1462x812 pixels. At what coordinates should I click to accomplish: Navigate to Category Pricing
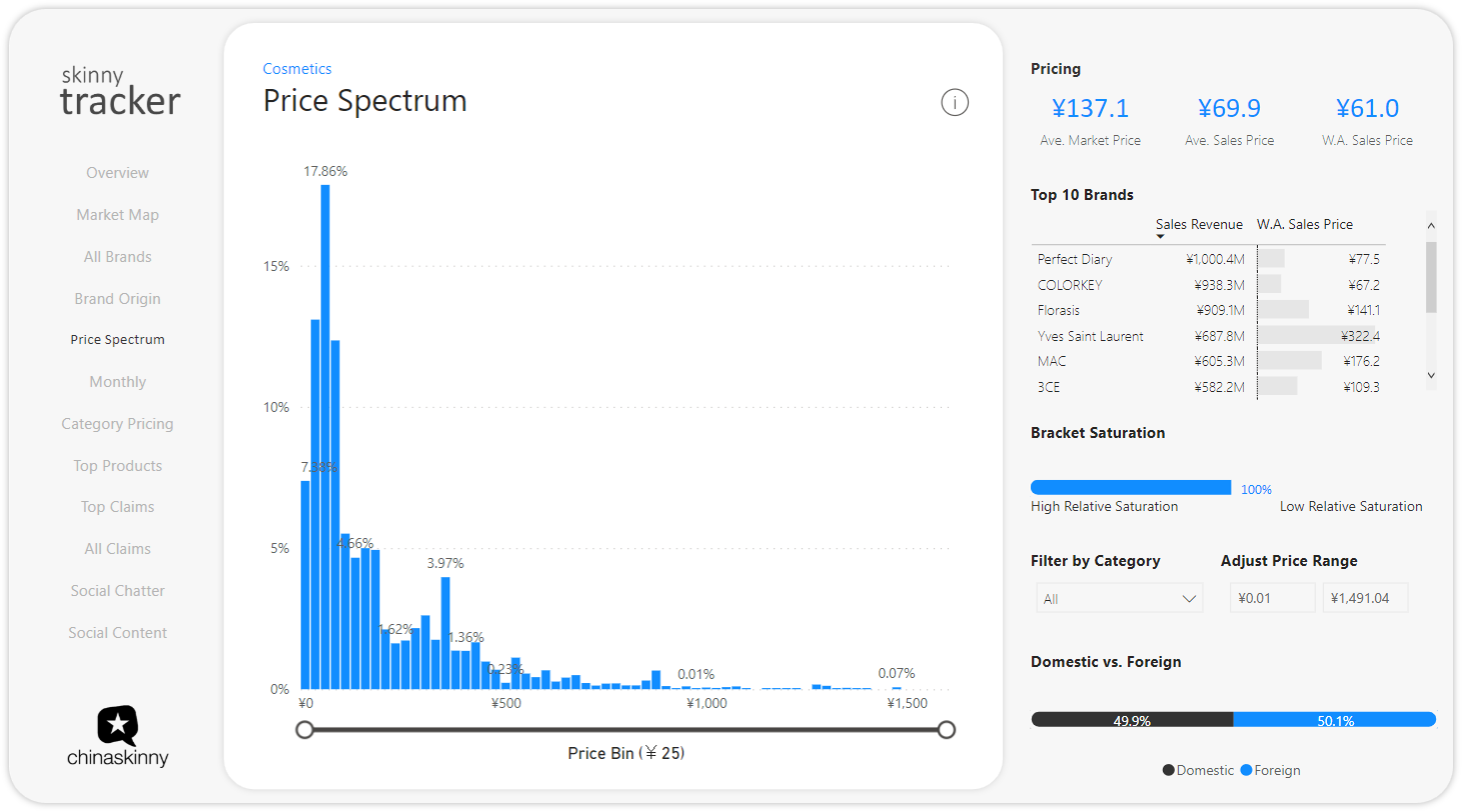point(117,424)
